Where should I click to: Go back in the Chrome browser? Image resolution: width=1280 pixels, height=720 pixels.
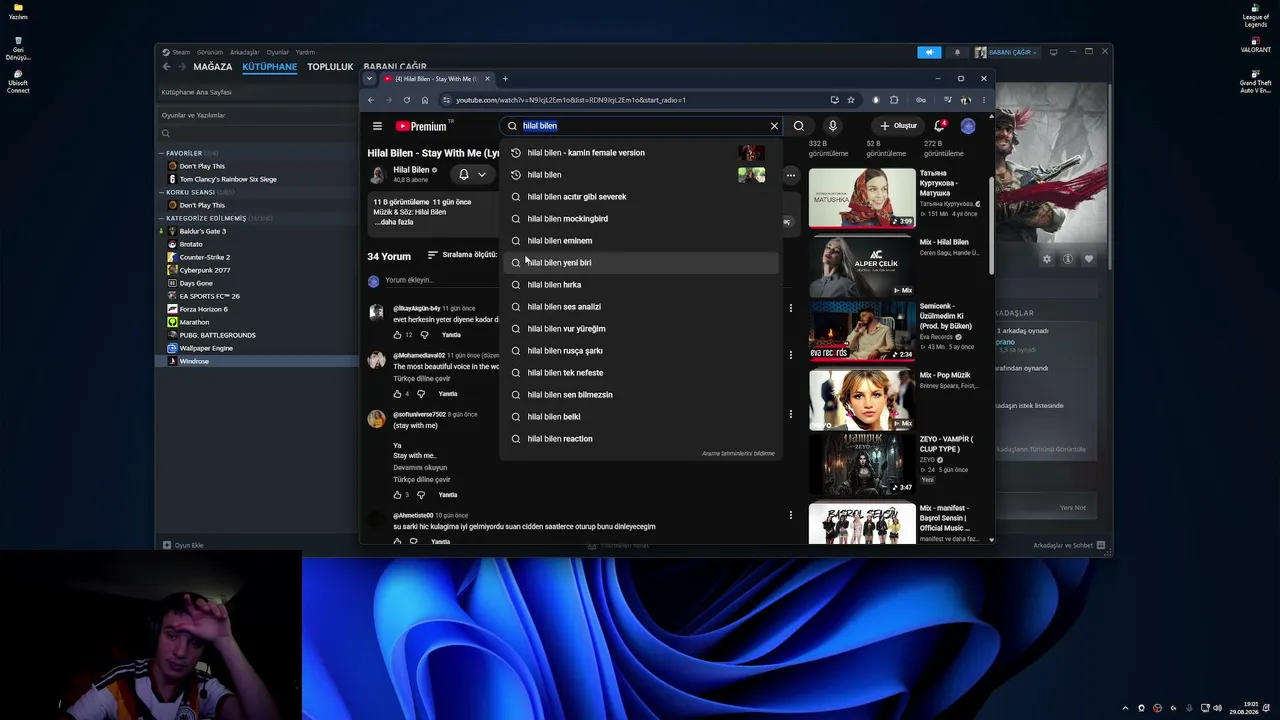[371, 100]
